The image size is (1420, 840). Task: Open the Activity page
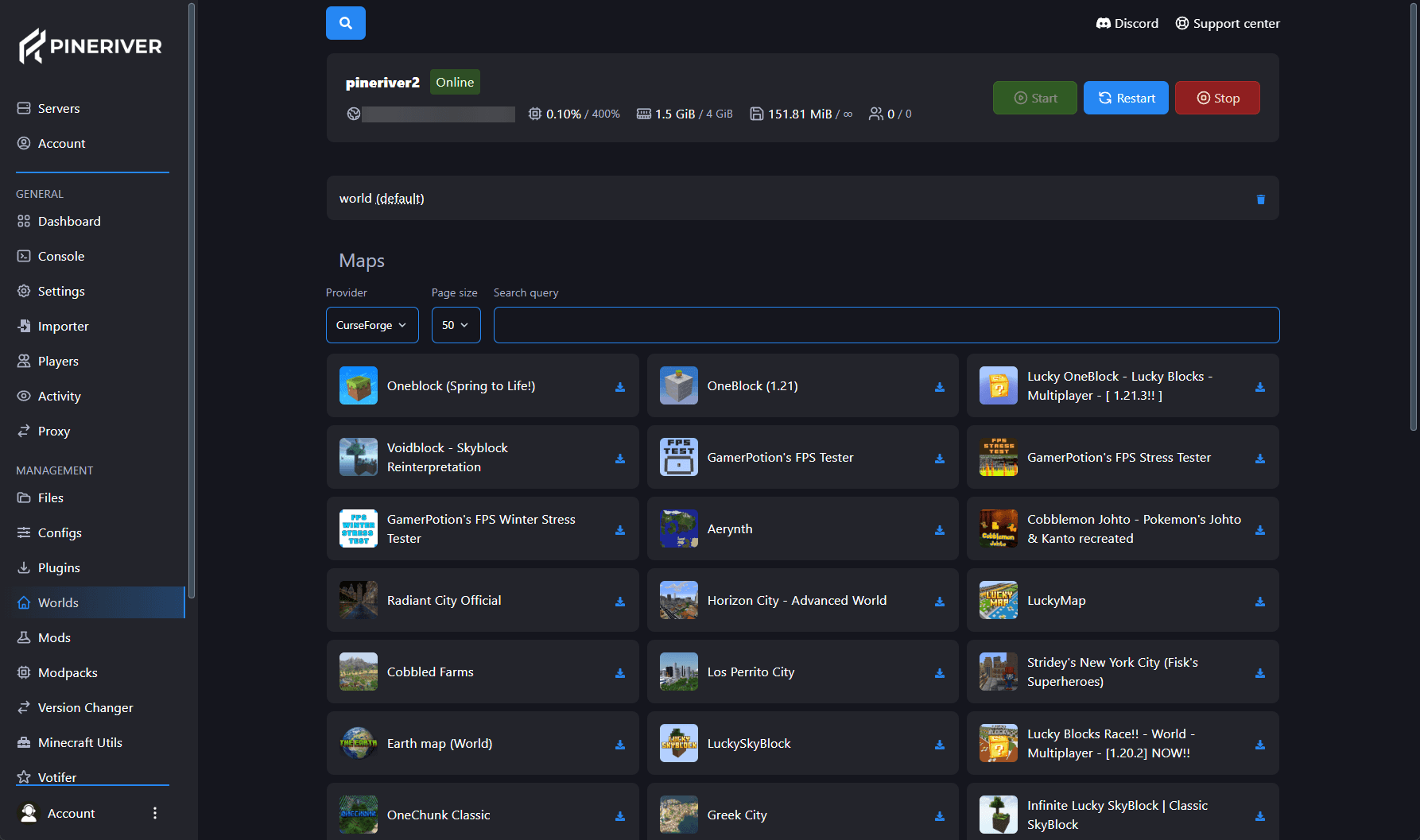pos(48,396)
